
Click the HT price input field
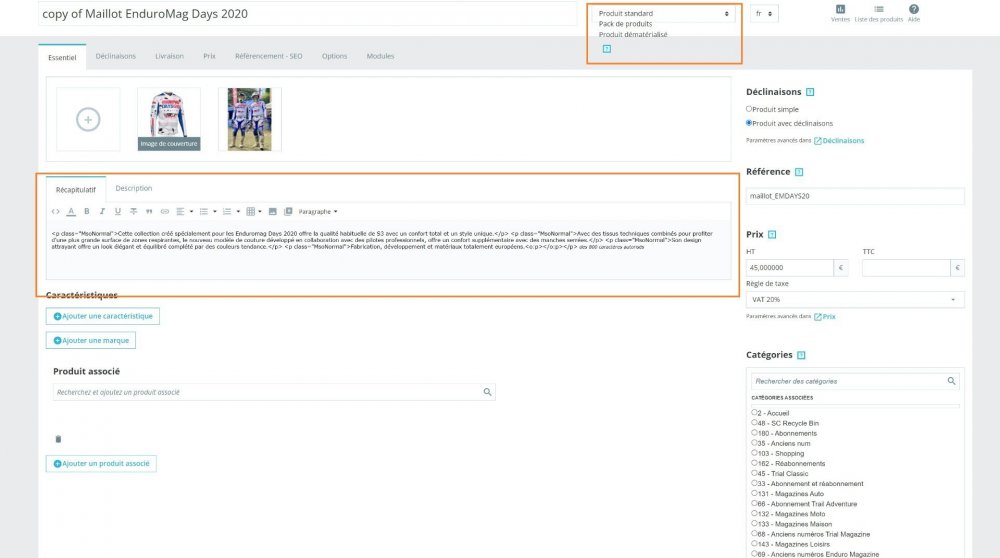[x=790, y=268]
